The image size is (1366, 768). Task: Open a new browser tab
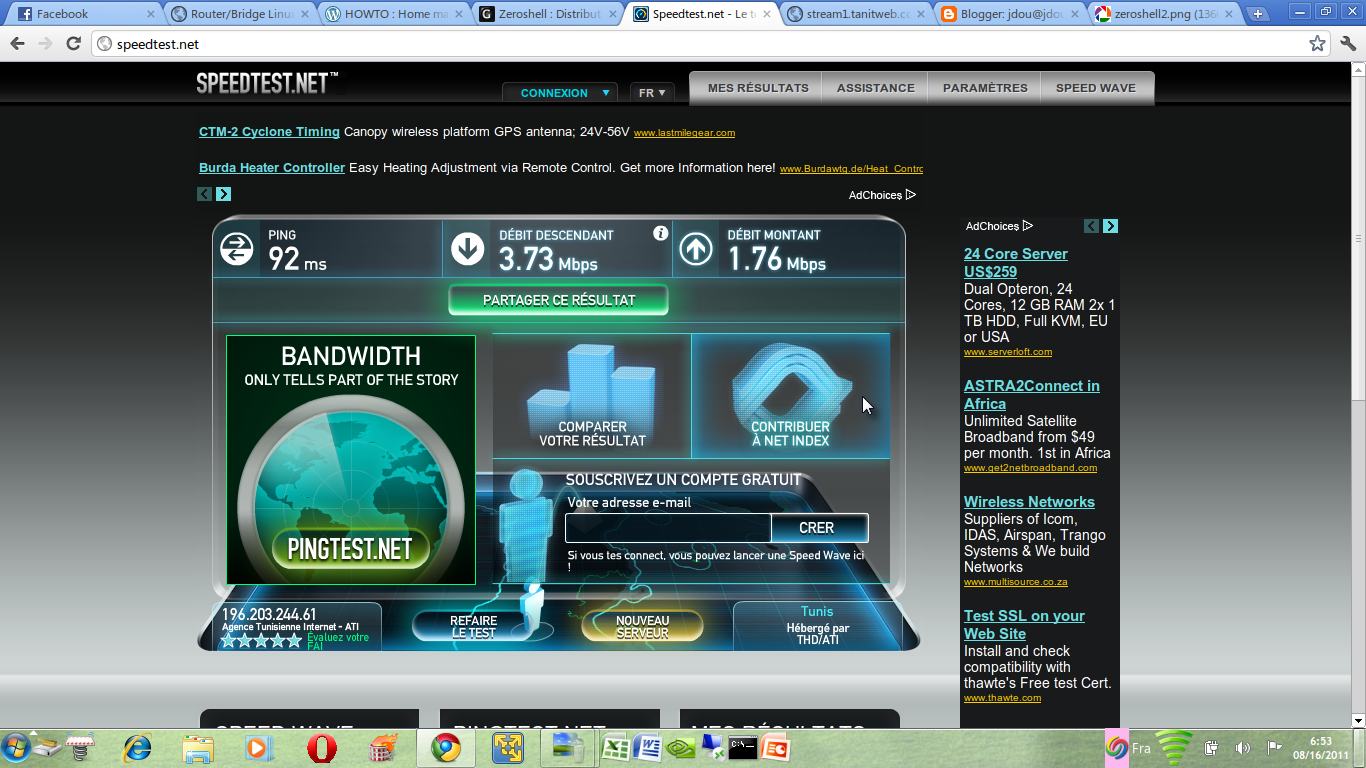tap(1257, 14)
